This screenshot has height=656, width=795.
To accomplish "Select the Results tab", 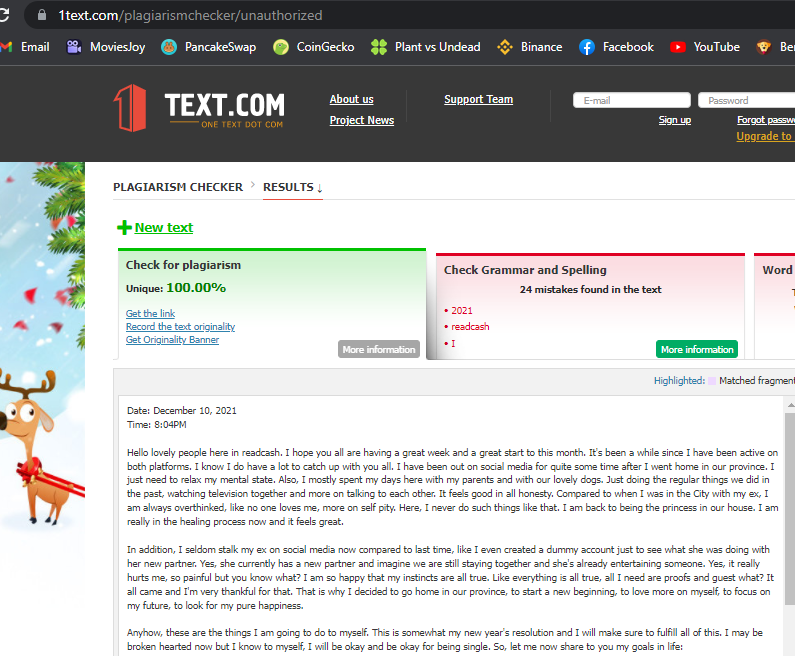I will click(x=293, y=188).
